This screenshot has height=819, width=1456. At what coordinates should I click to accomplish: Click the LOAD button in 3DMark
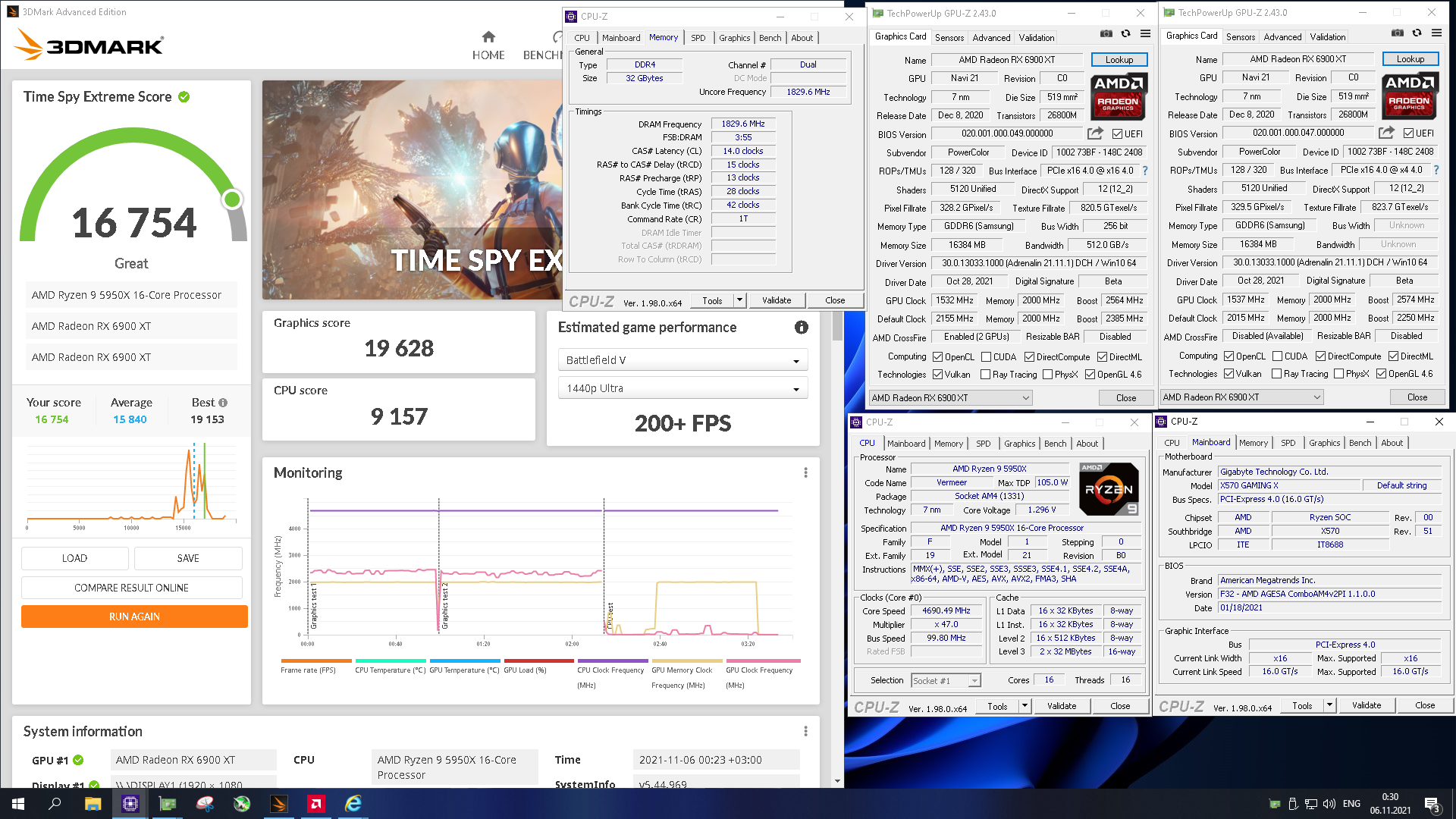click(74, 558)
